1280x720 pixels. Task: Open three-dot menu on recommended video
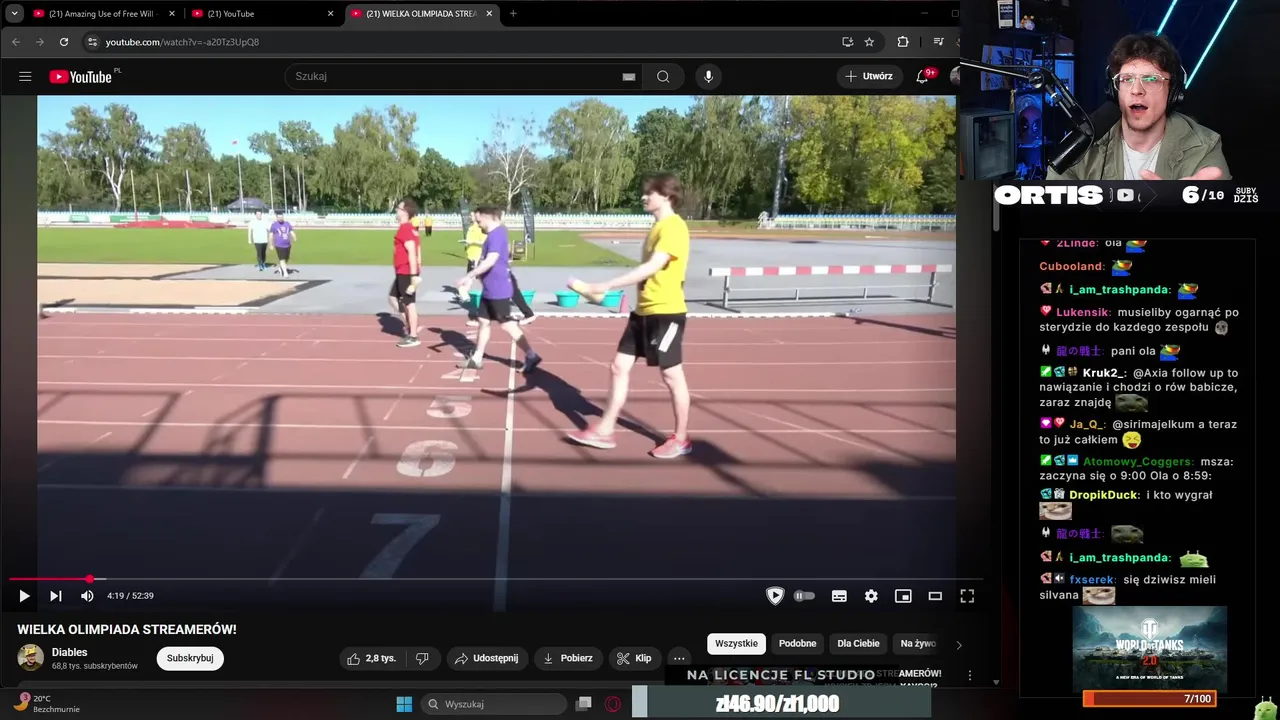click(x=969, y=676)
